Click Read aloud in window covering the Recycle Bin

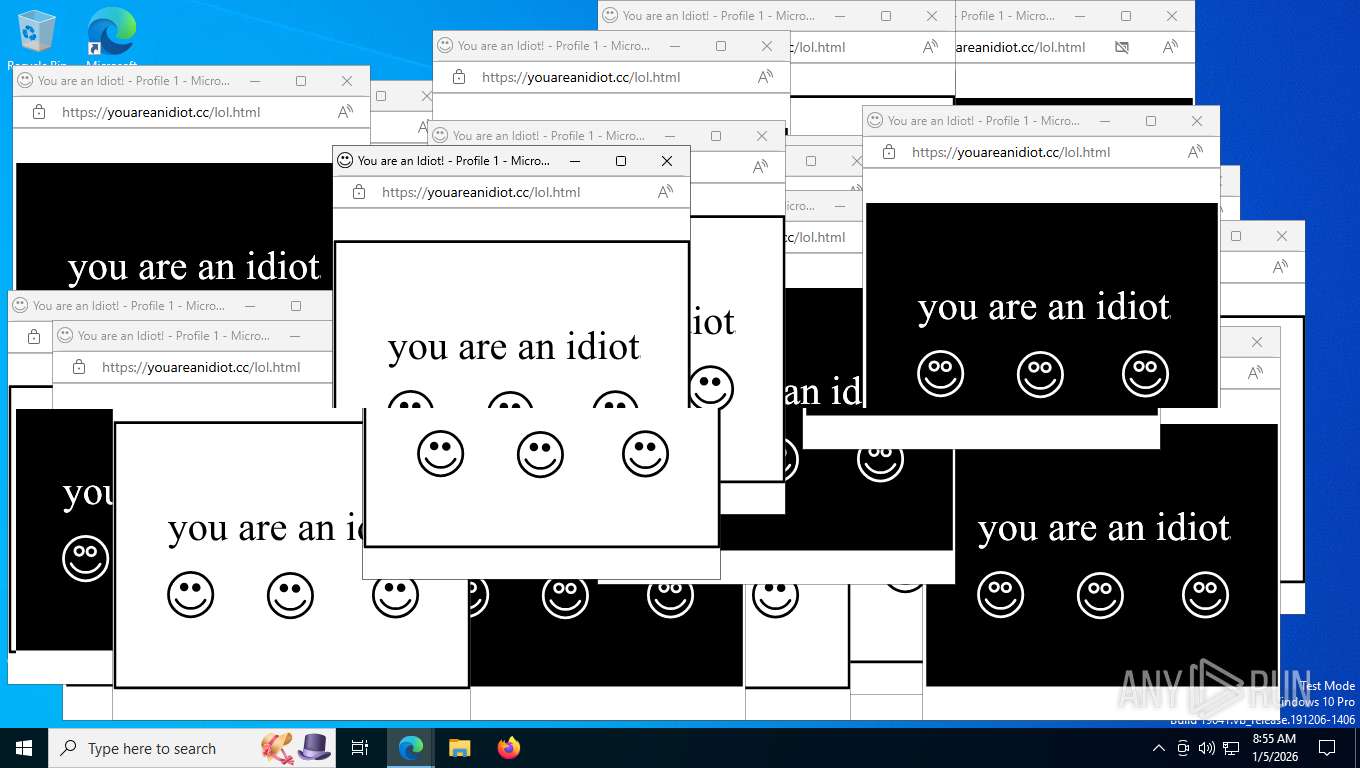click(x=346, y=112)
